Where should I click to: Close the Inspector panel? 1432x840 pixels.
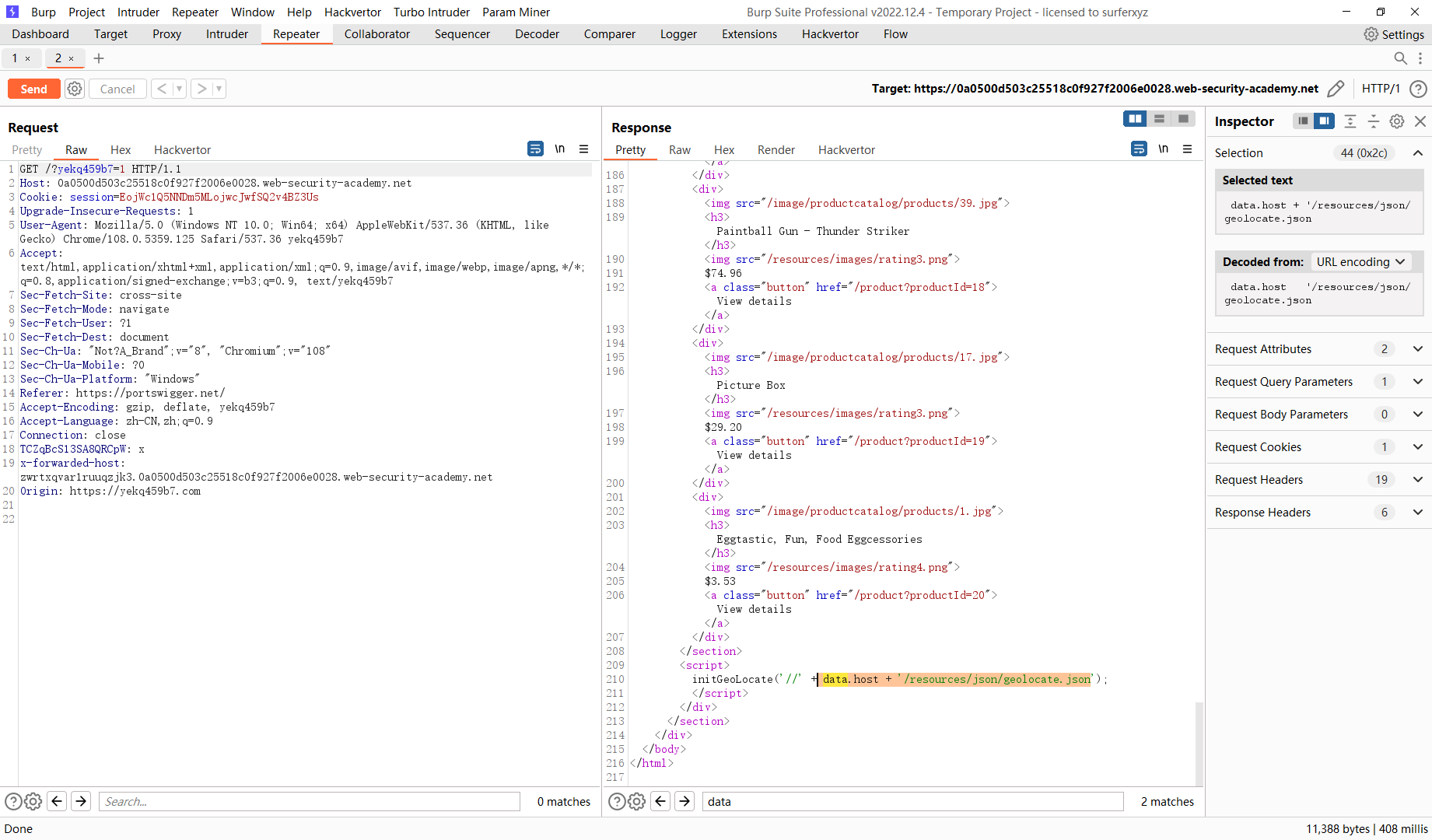(x=1420, y=121)
